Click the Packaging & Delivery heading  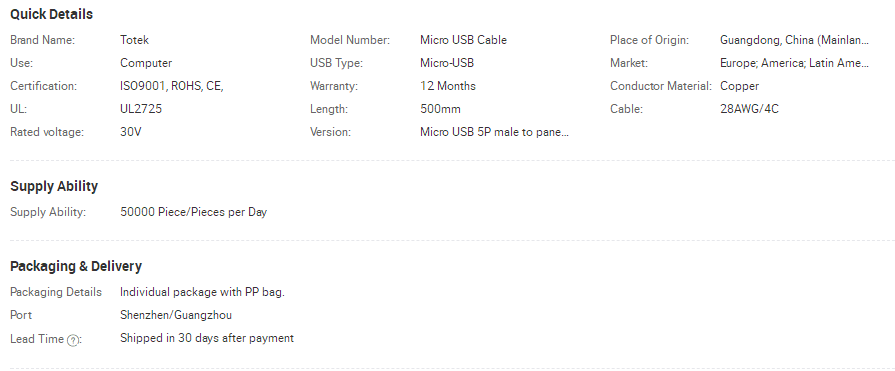click(x=76, y=266)
